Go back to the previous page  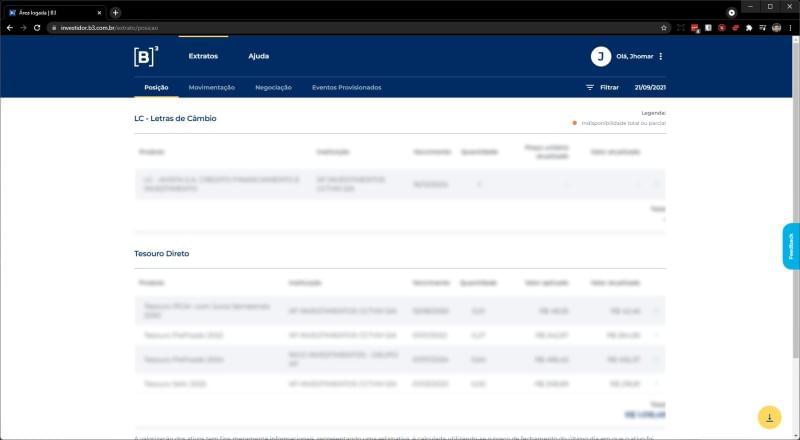[10, 28]
